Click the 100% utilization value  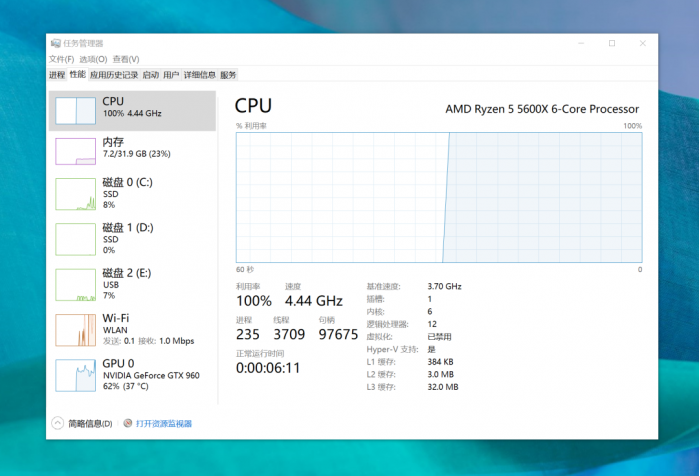pos(254,301)
